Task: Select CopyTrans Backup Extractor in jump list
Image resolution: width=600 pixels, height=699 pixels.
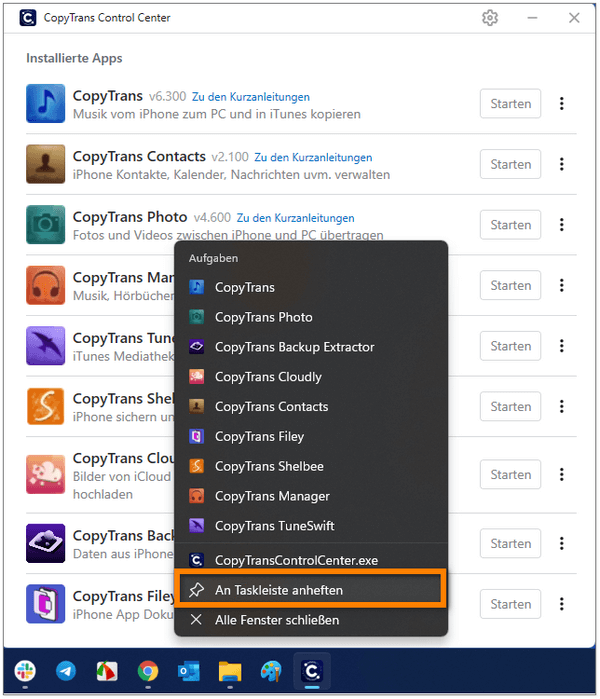Action: coord(311,347)
